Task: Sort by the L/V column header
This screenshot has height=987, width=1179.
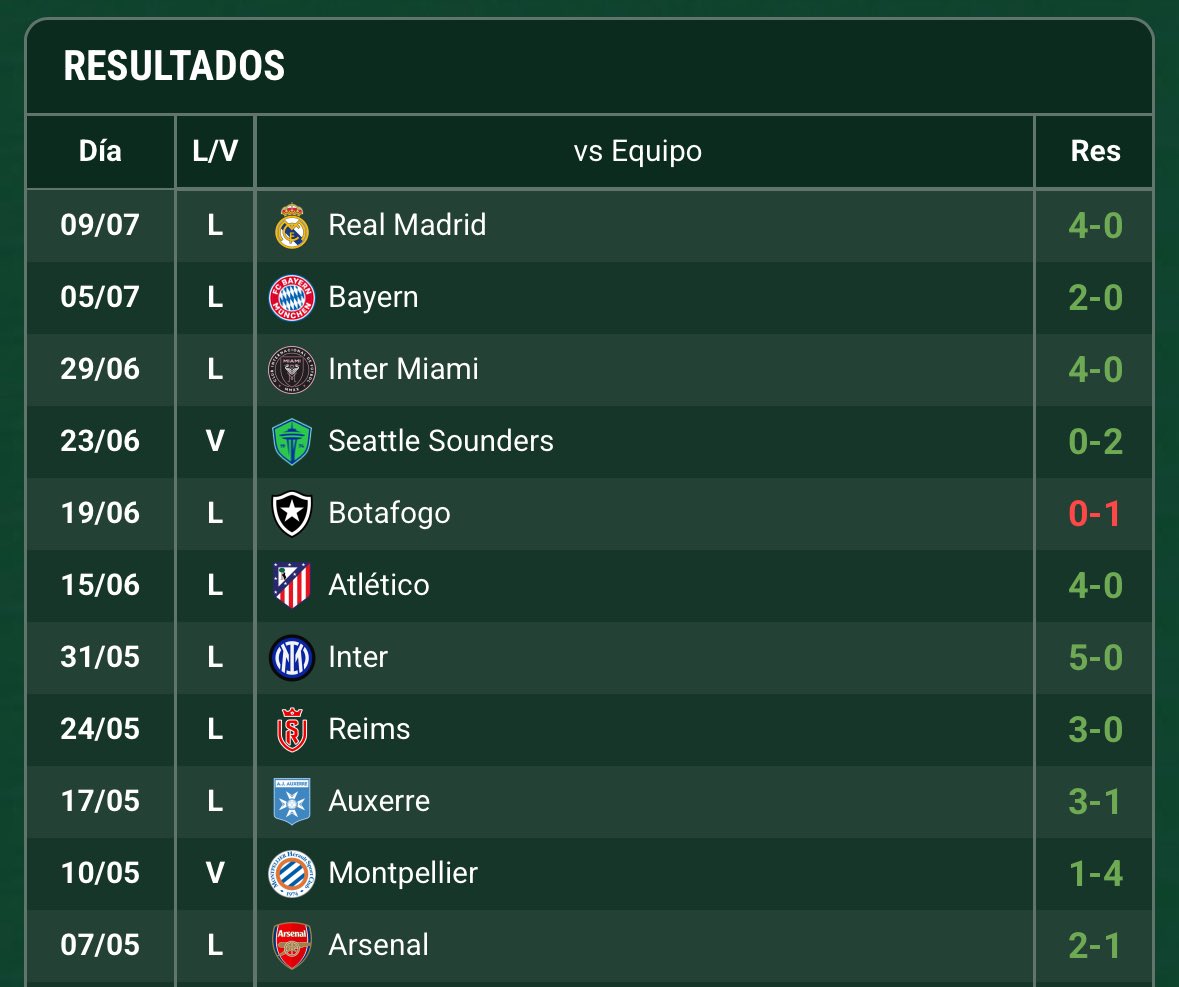Action: pos(215,151)
